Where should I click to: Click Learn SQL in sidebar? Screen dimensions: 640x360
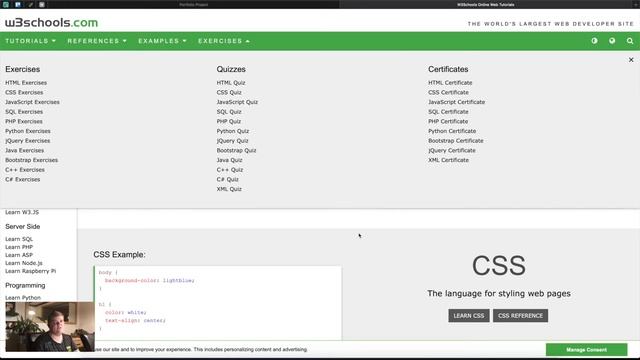click(19, 239)
